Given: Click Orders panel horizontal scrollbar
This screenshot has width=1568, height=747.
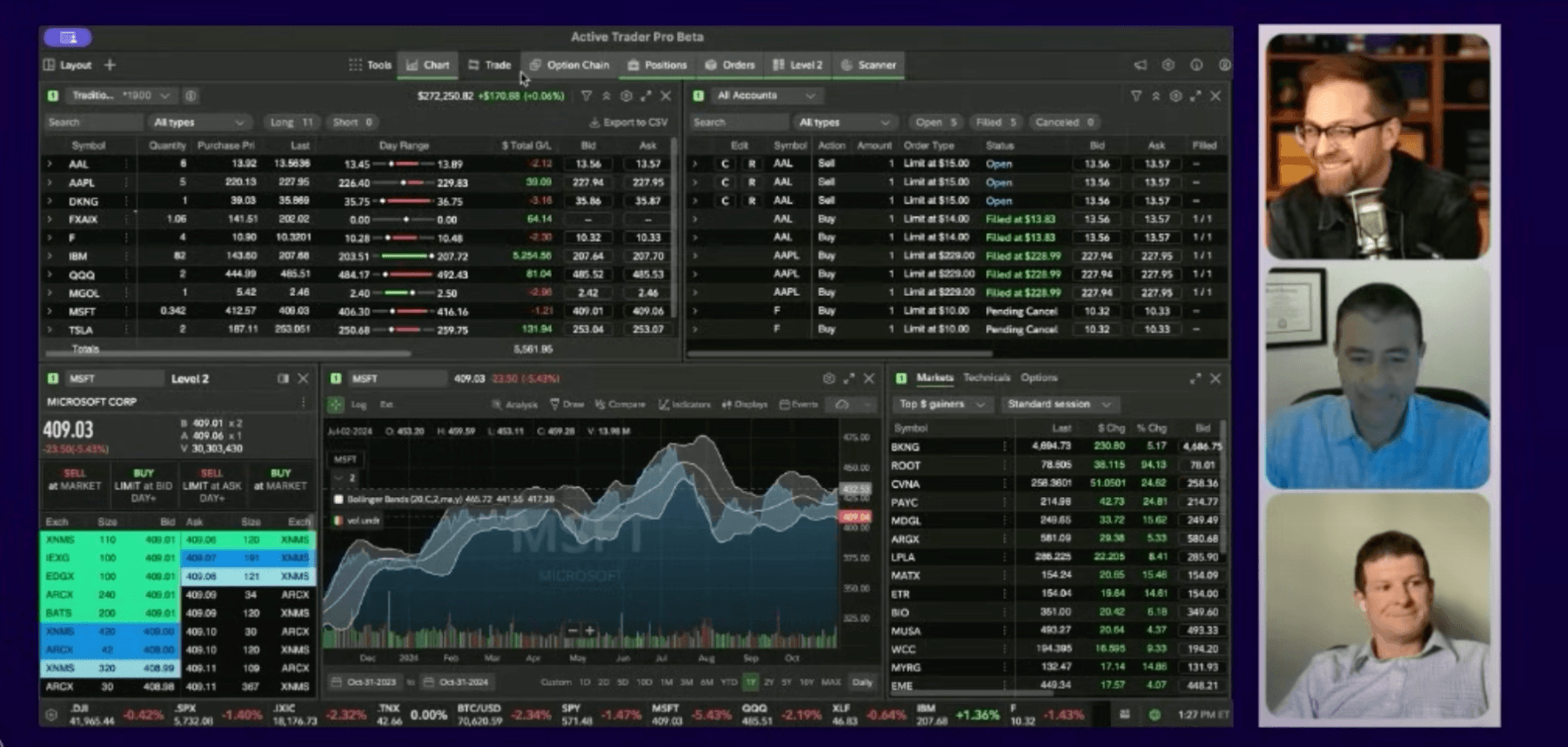Looking at the screenshot, I should 841,353.
